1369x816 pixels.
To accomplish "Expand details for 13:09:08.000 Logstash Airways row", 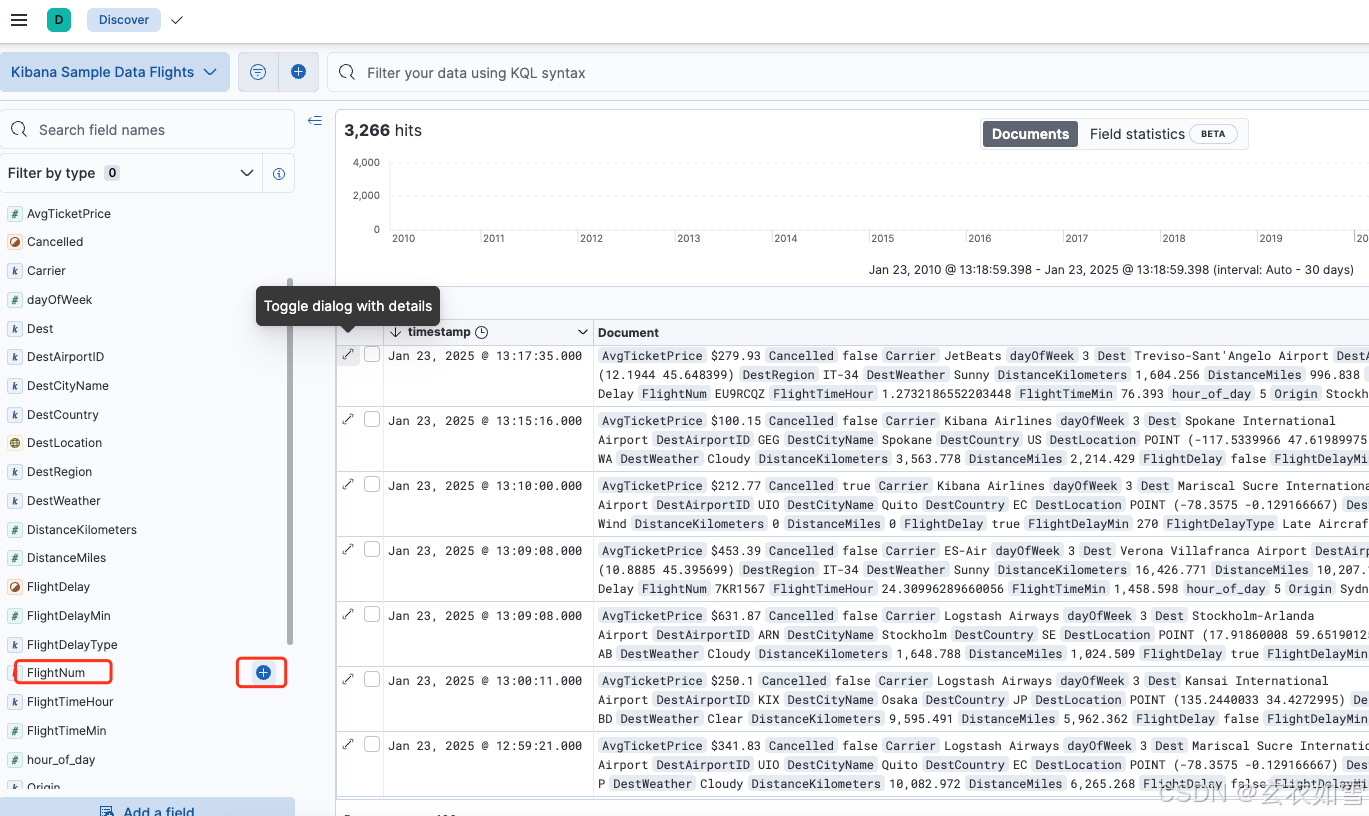I will (x=348, y=614).
